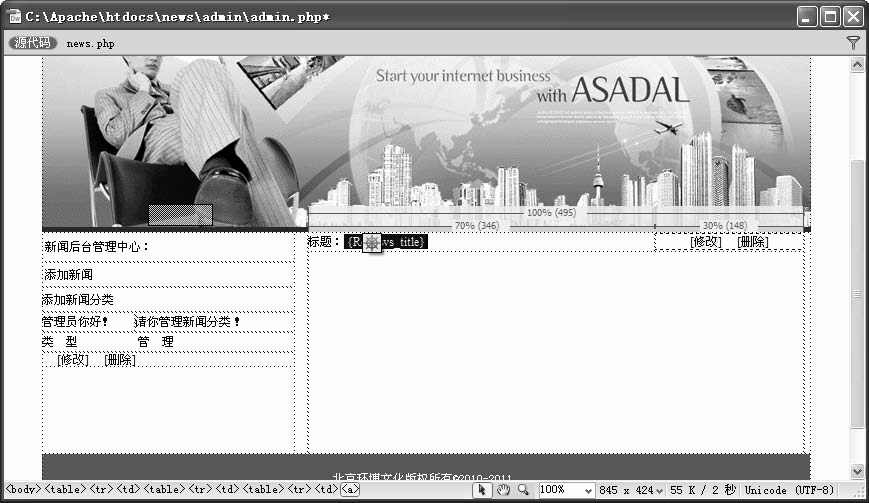The image size is (869, 503).
Task: Click [删除] beside the news title row
Action: [753, 242]
